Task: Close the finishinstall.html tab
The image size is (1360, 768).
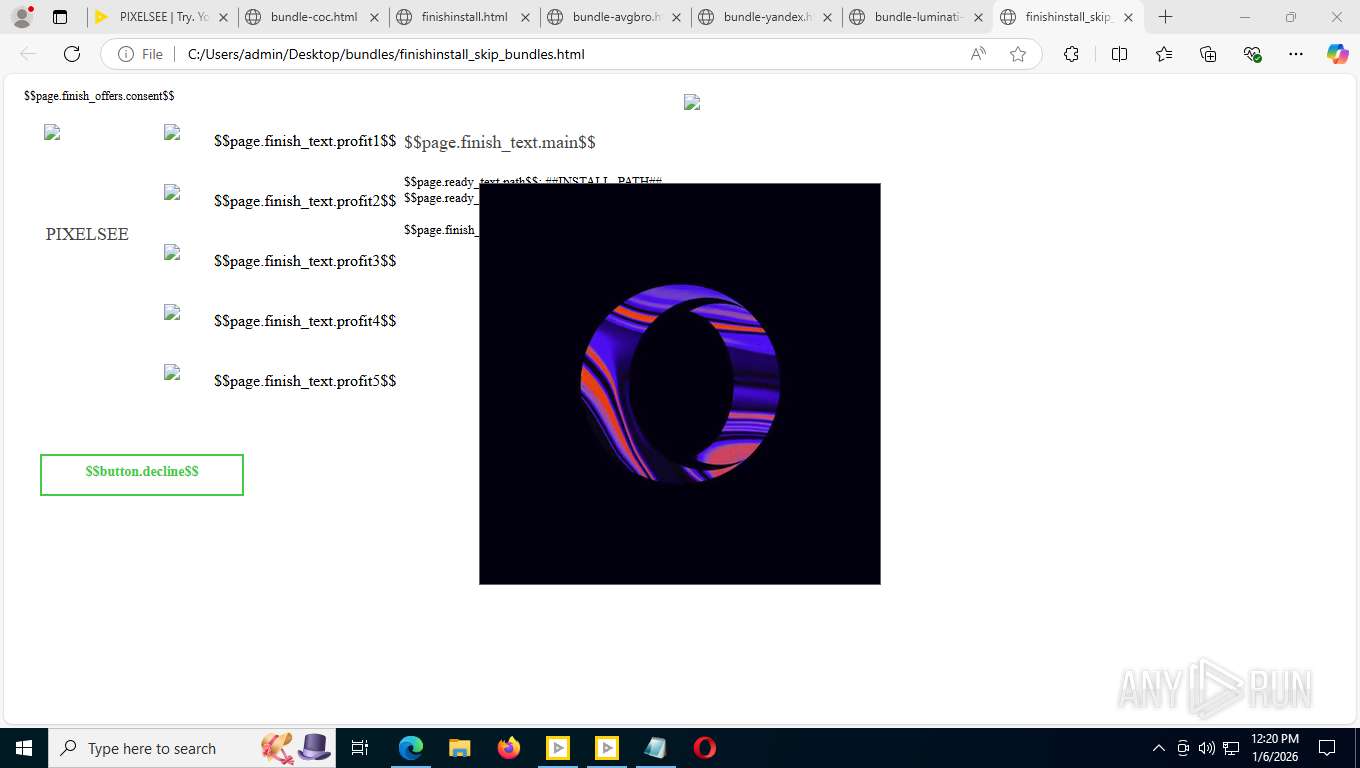Action: click(x=526, y=17)
